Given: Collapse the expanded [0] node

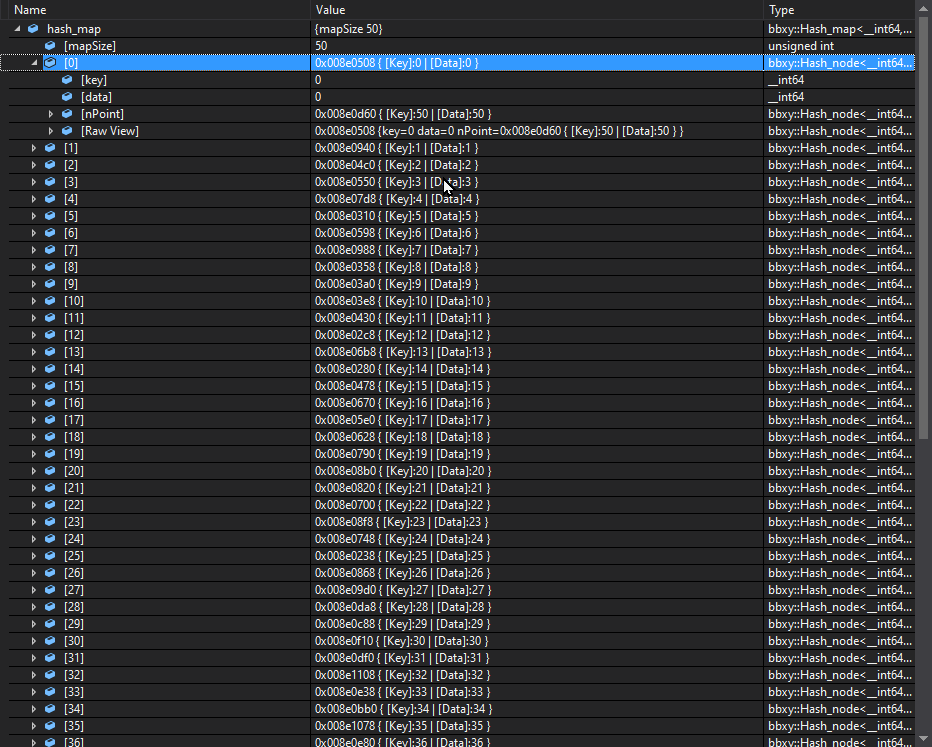Looking at the screenshot, I should coord(34,62).
